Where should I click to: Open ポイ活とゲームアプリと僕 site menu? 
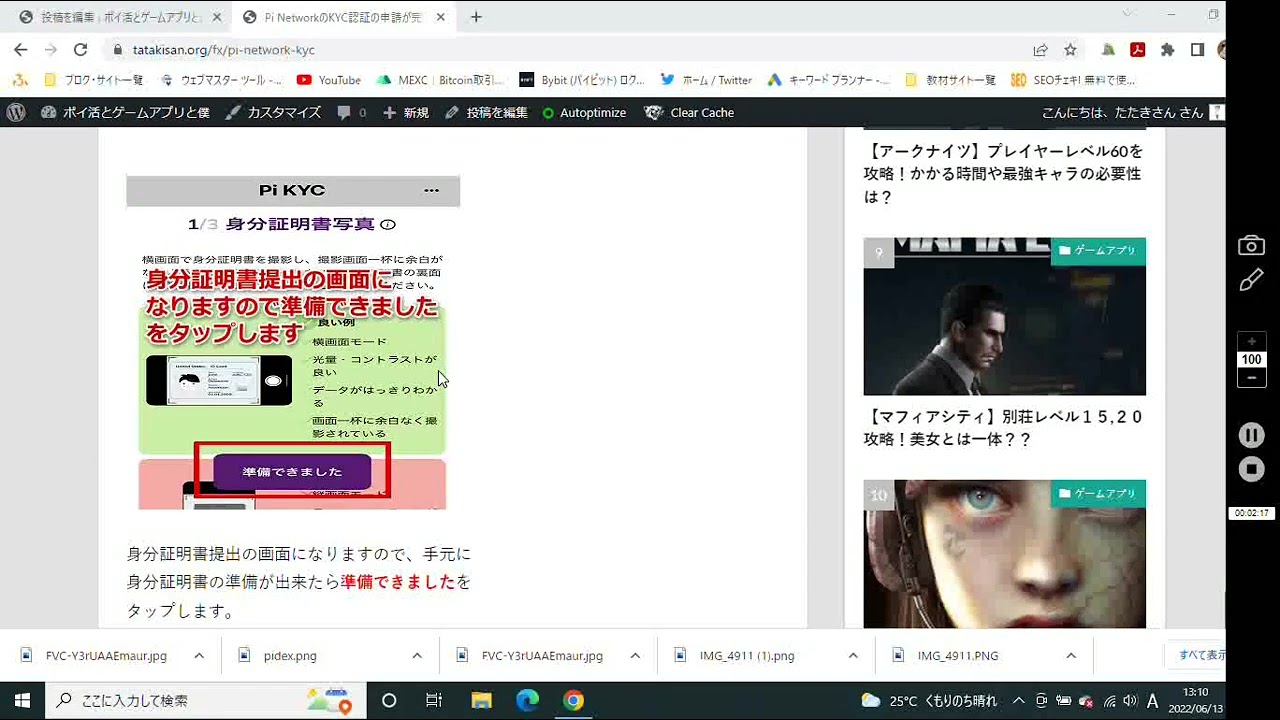pyautogui.click(x=125, y=112)
